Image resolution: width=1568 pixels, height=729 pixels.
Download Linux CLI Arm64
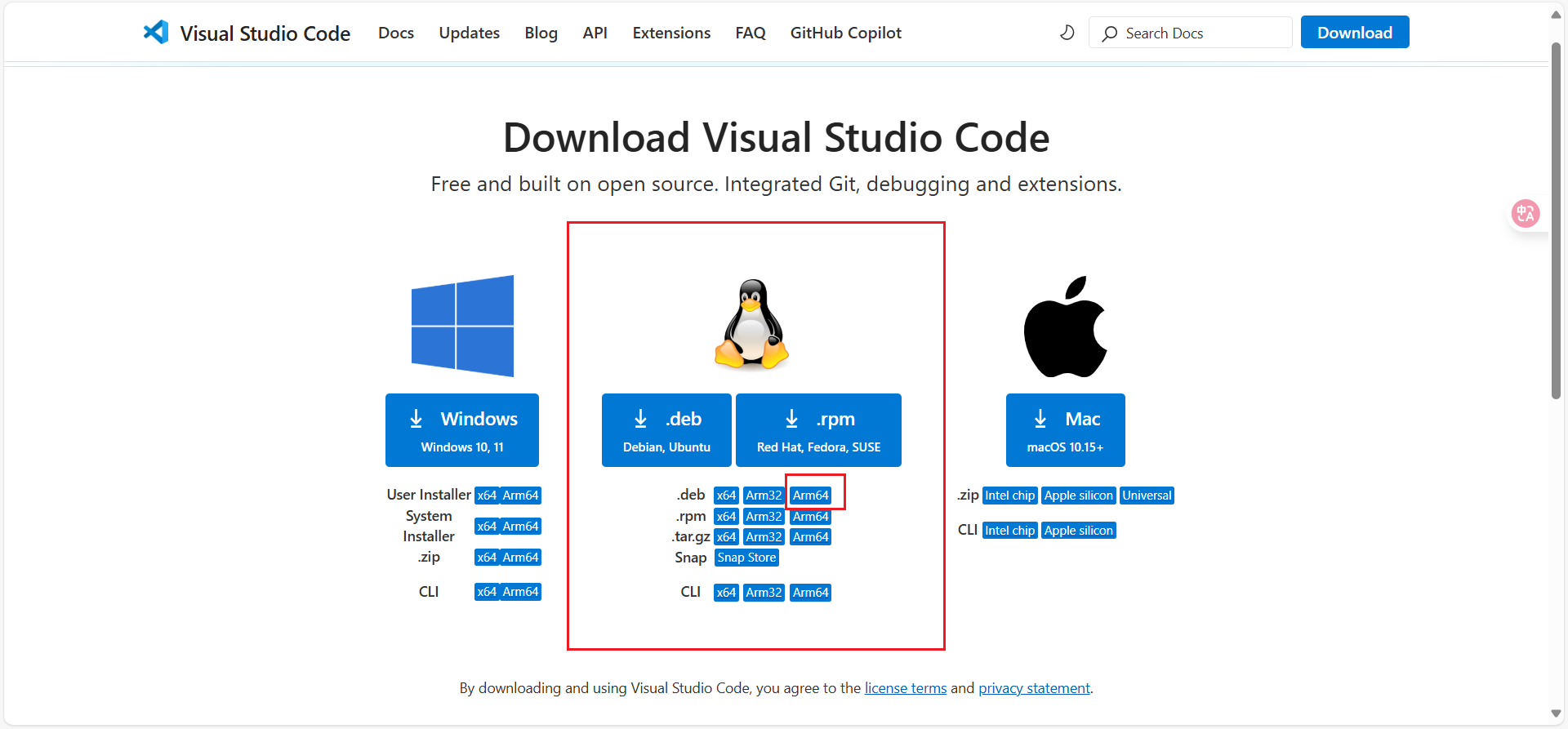click(811, 593)
